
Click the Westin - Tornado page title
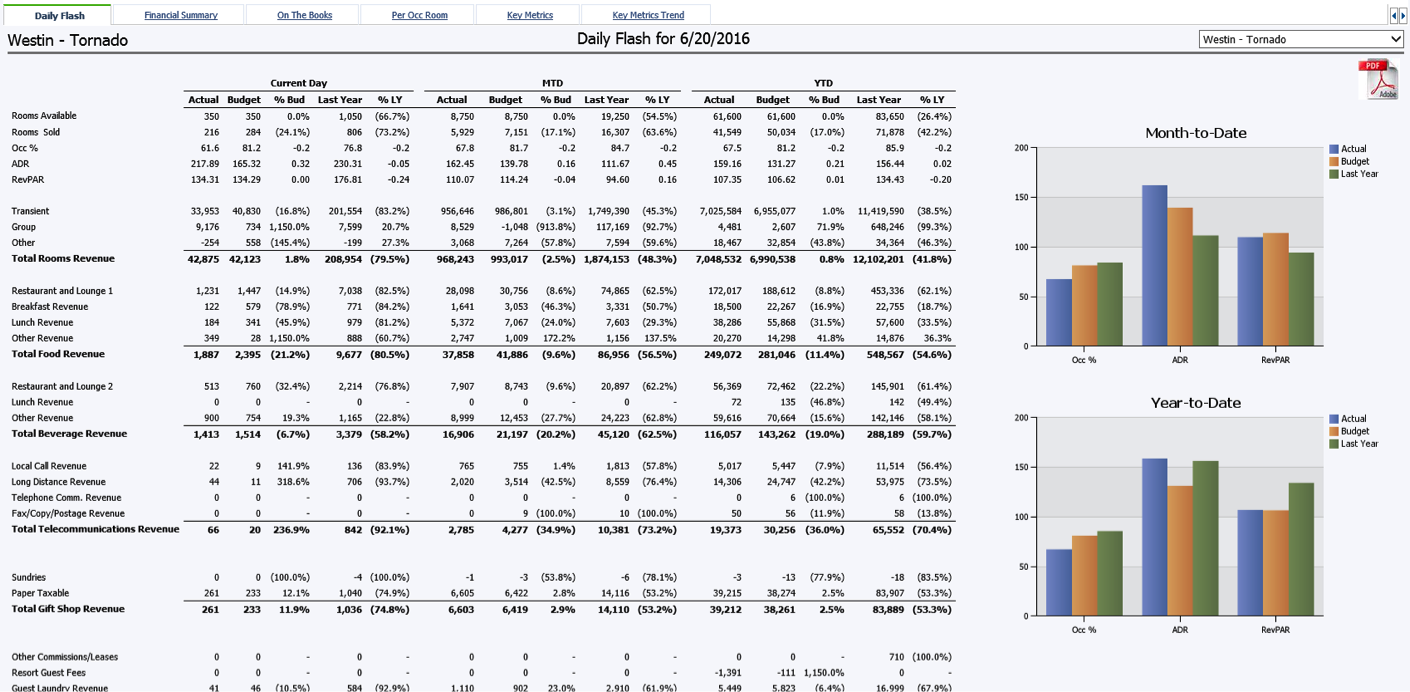click(68, 40)
